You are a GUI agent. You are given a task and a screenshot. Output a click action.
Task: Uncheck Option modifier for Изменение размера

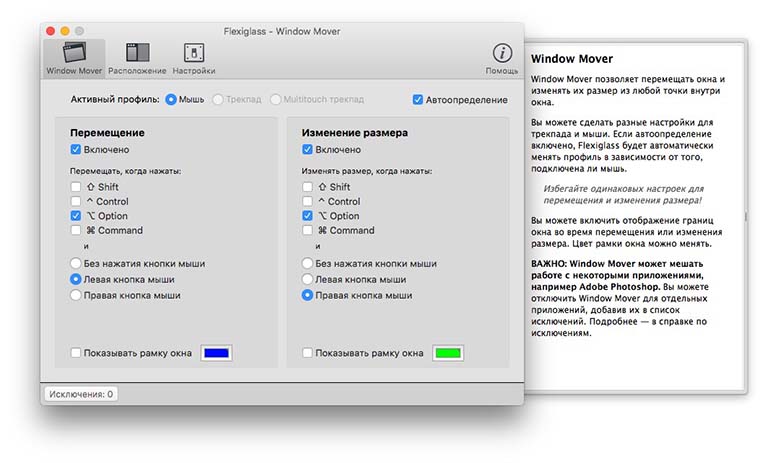click(x=307, y=216)
